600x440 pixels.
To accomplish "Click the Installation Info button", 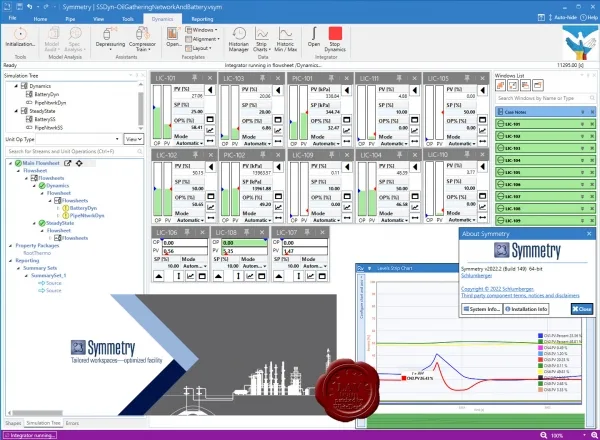I will (x=526, y=309).
